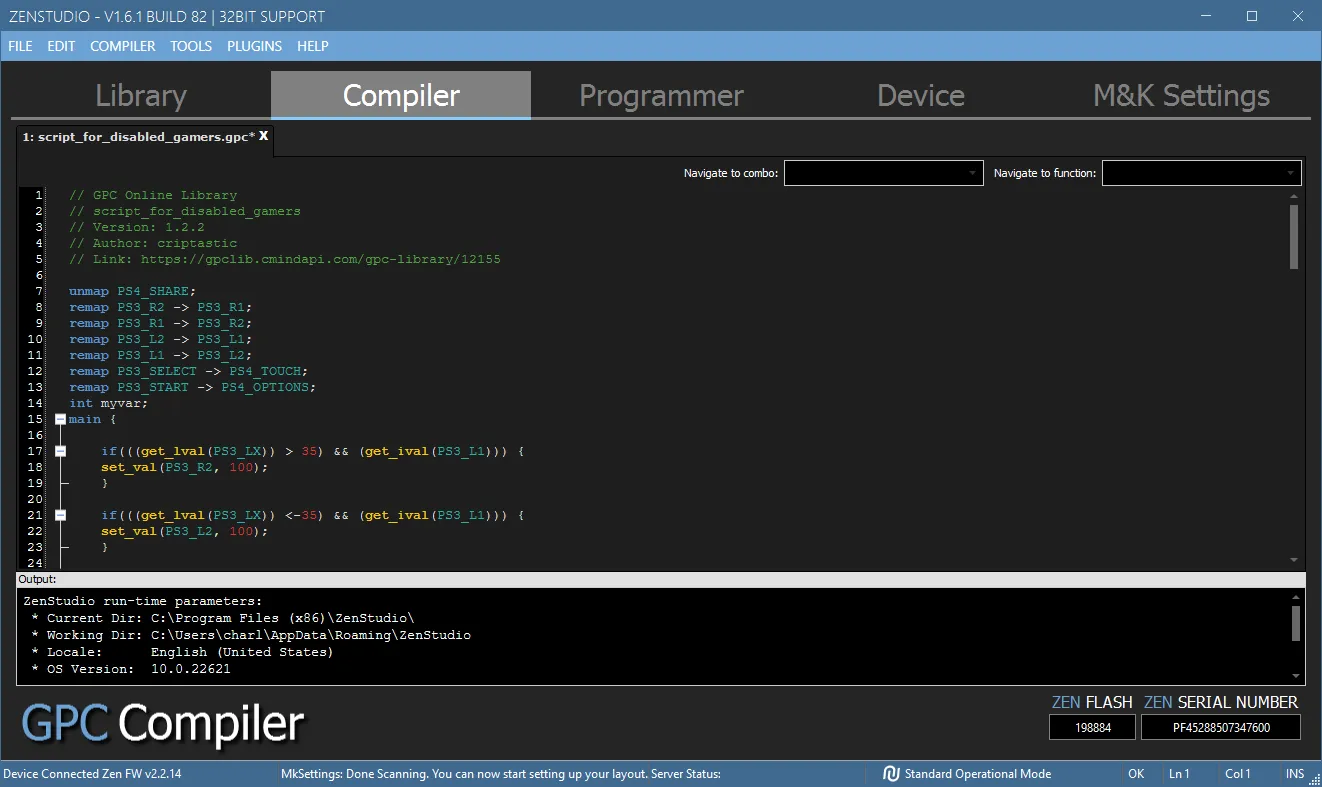Viewport: 1322px width, 787px height.
Task: Click the 'Locale: English (United States)' output line
Action: 182,652
